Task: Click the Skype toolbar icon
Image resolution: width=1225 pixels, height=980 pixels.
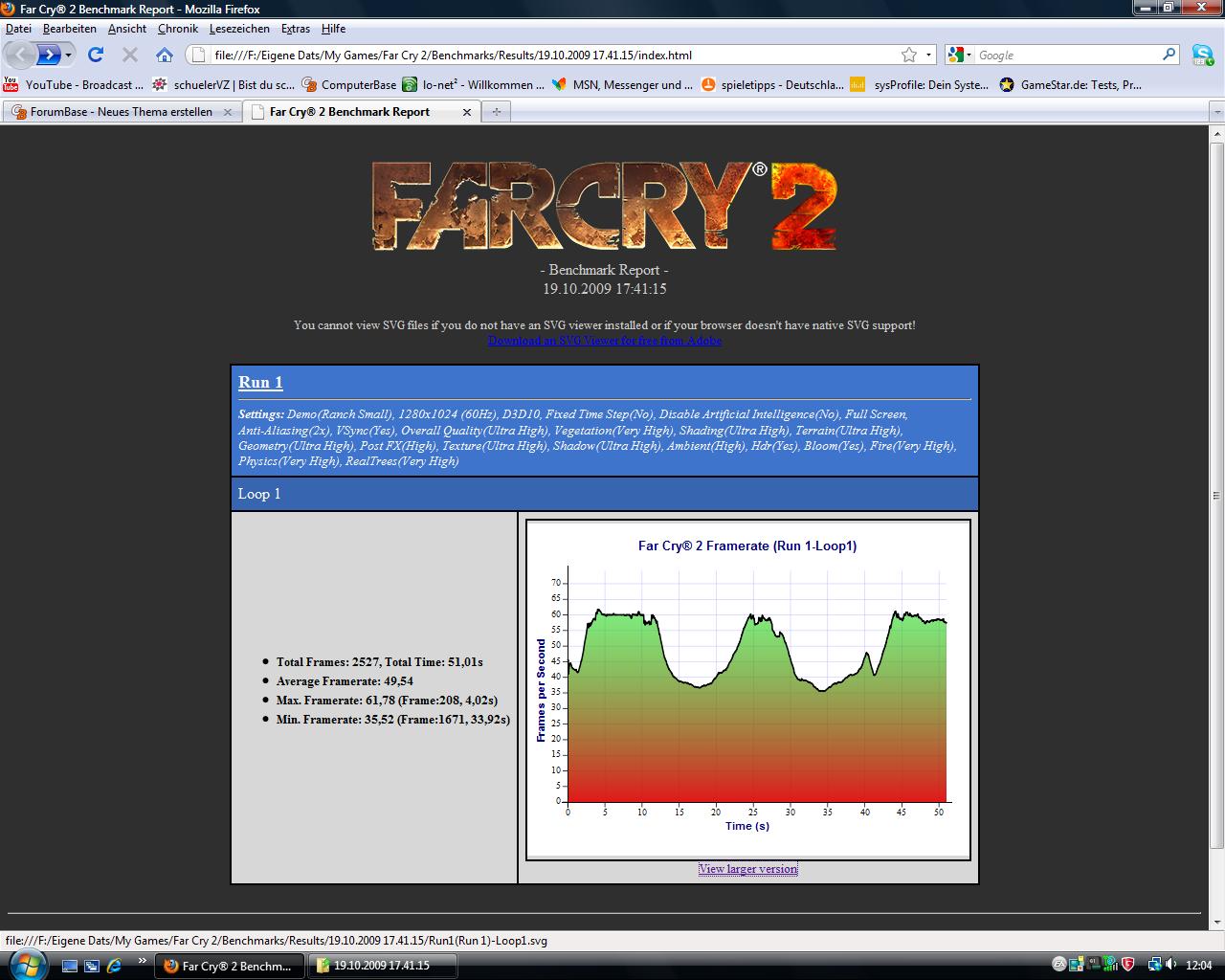Action: point(1203,55)
